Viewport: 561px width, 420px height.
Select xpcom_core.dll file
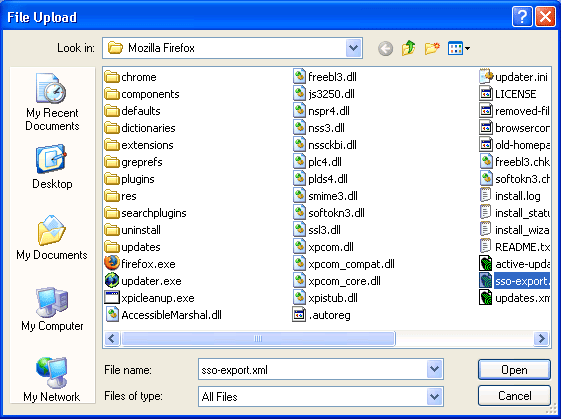pos(337,281)
